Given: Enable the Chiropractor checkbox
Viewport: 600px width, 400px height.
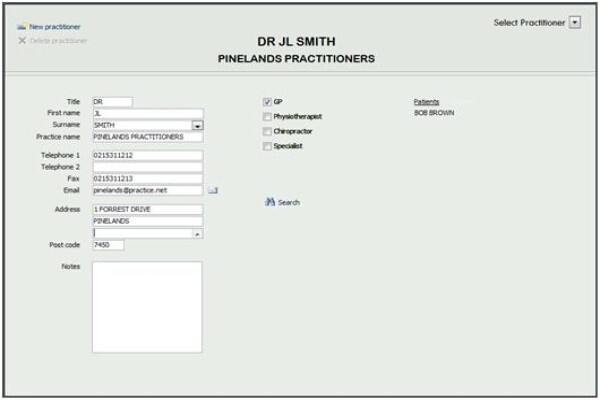Looking at the screenshot, I should click(267, 132).
